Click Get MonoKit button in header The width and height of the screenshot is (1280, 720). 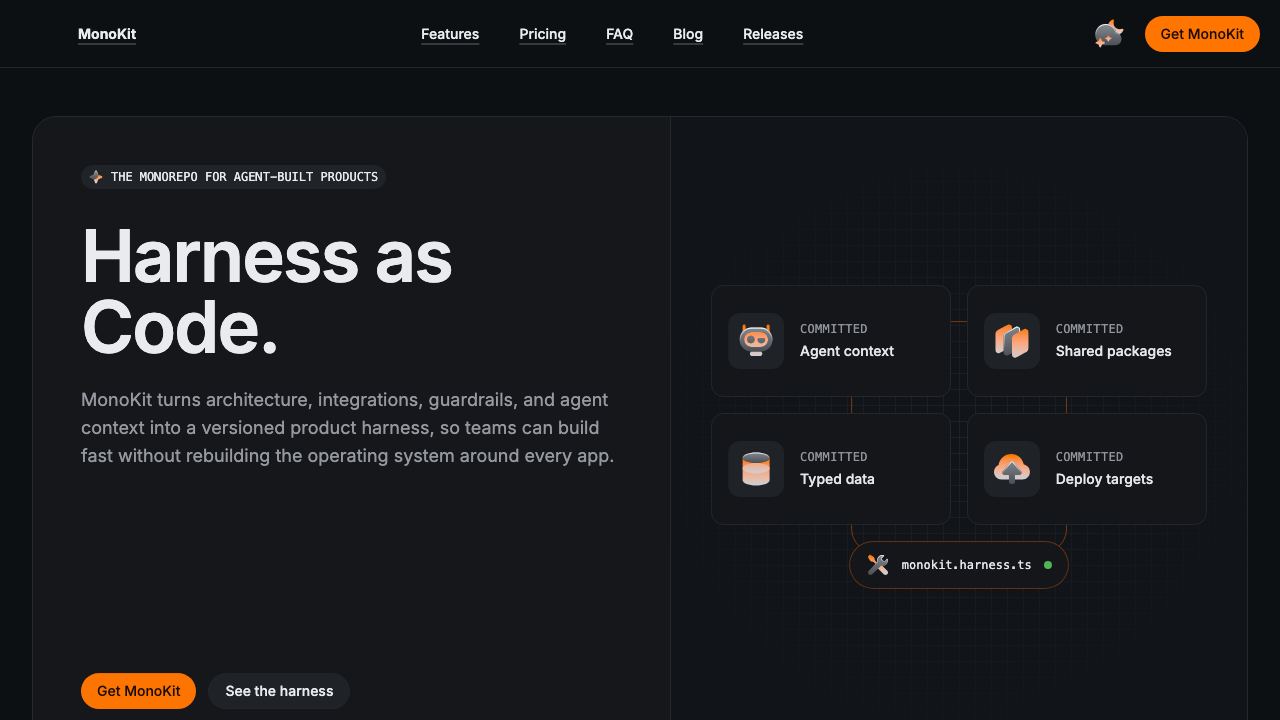pyautogui.click(x=1202, y=34)
